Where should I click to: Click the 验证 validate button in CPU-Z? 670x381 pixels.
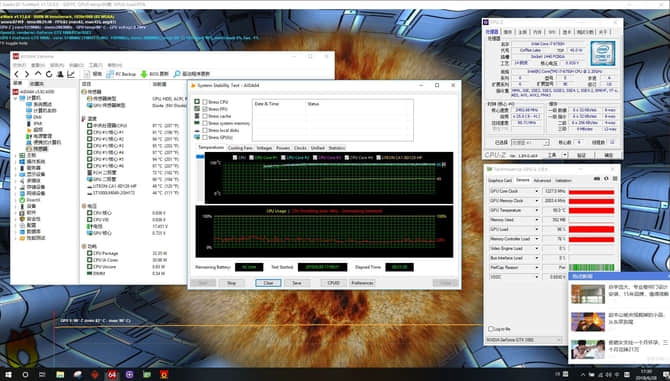tap(582, 155)
